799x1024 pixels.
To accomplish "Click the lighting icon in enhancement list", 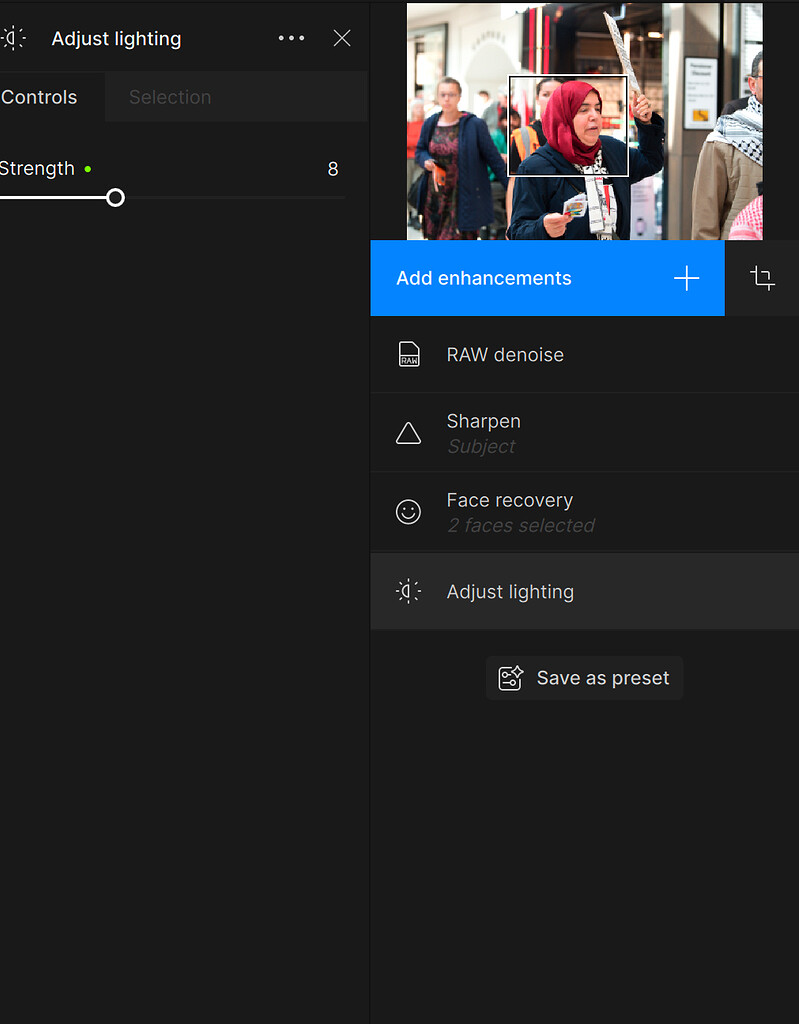I will coord(408,592).
